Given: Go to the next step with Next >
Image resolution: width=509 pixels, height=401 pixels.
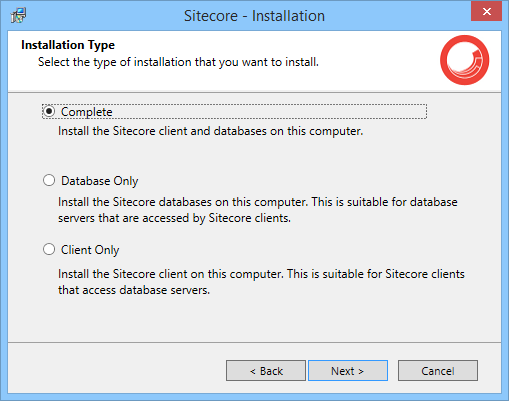Looking at the screenshot, I should click(x=348, y=370).
